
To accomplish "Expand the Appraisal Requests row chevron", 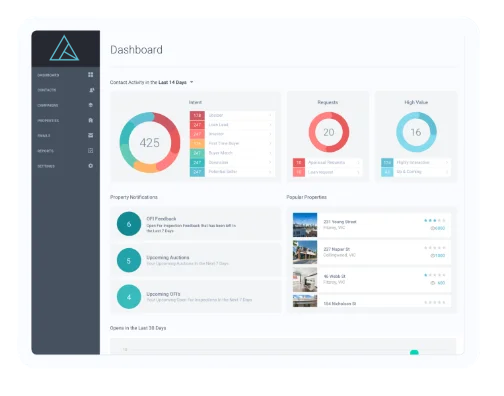I will (x=358, y=163).
